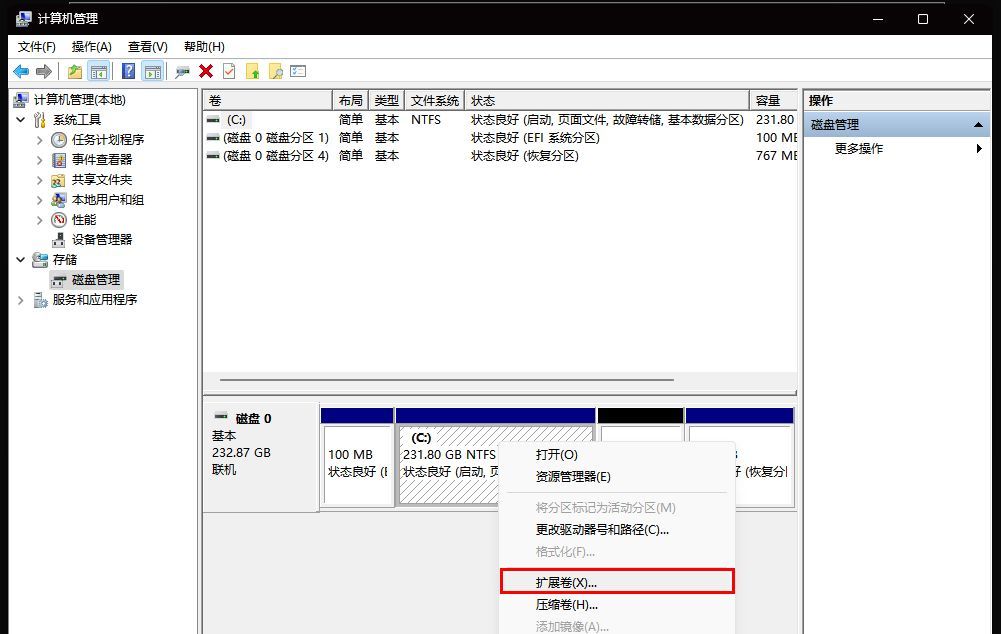Select the 100 MB partition block
This screenshot has height=634, width=1001.
tap(357, 457)
